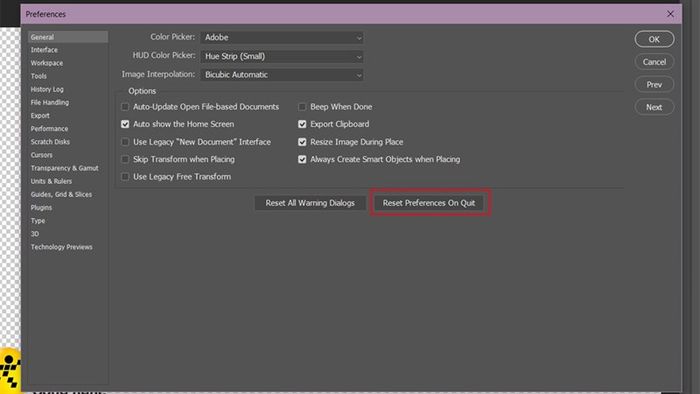
Task: Enable Auto-Update Open File-based Documents
Action: [125, 107]
